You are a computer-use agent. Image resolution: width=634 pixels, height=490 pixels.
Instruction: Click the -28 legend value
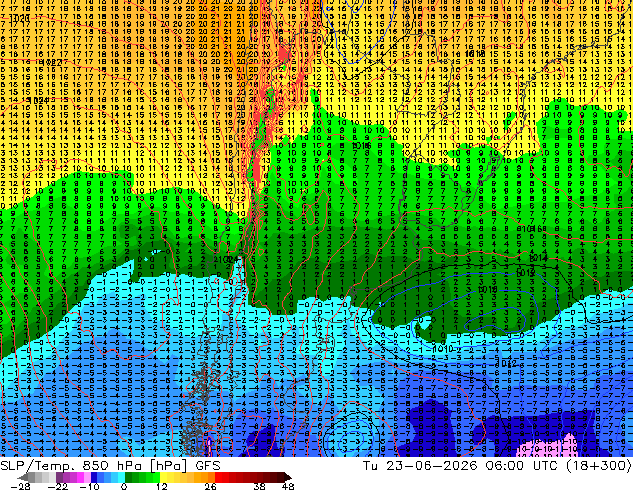coord(20,486)
